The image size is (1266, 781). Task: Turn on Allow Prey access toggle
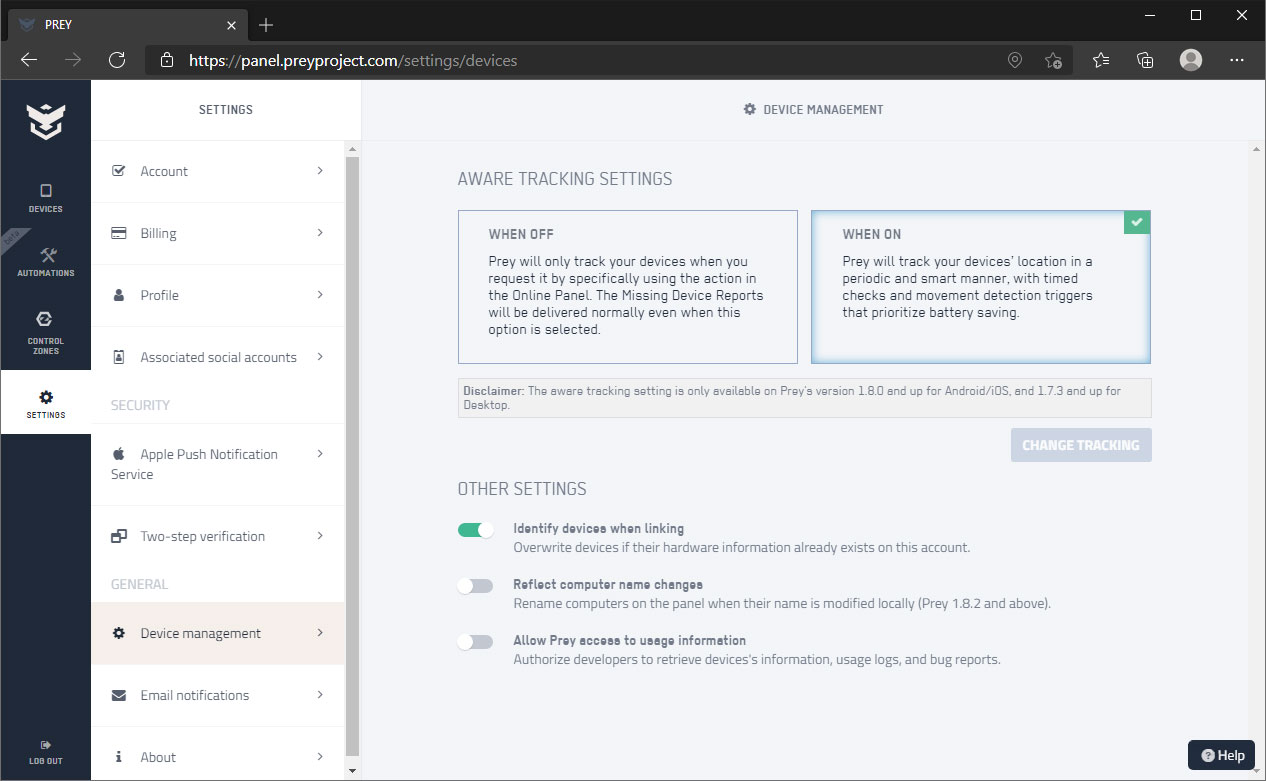[x=476, y=642]
